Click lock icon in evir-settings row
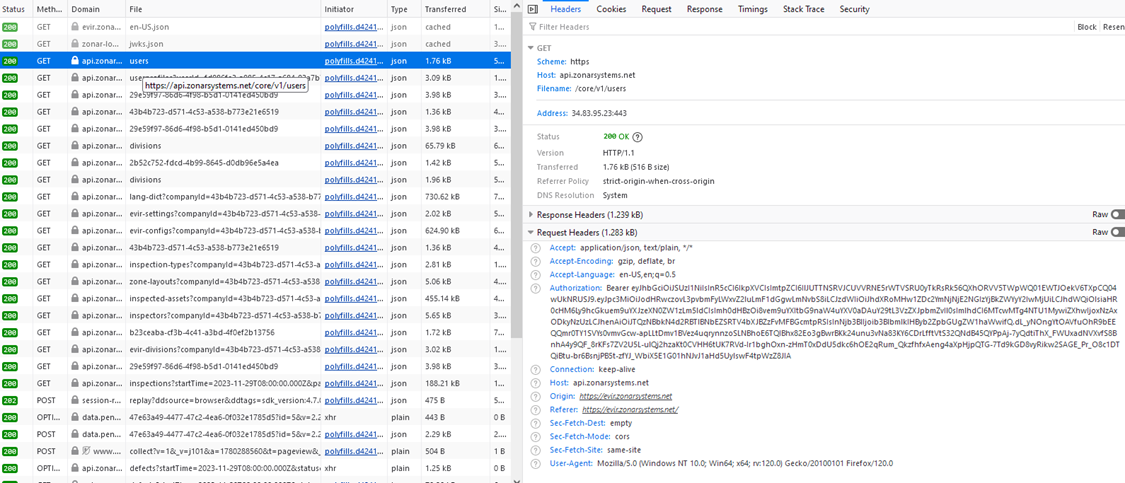This screenshot has height=483, width=1125. [x=75, y=214]
